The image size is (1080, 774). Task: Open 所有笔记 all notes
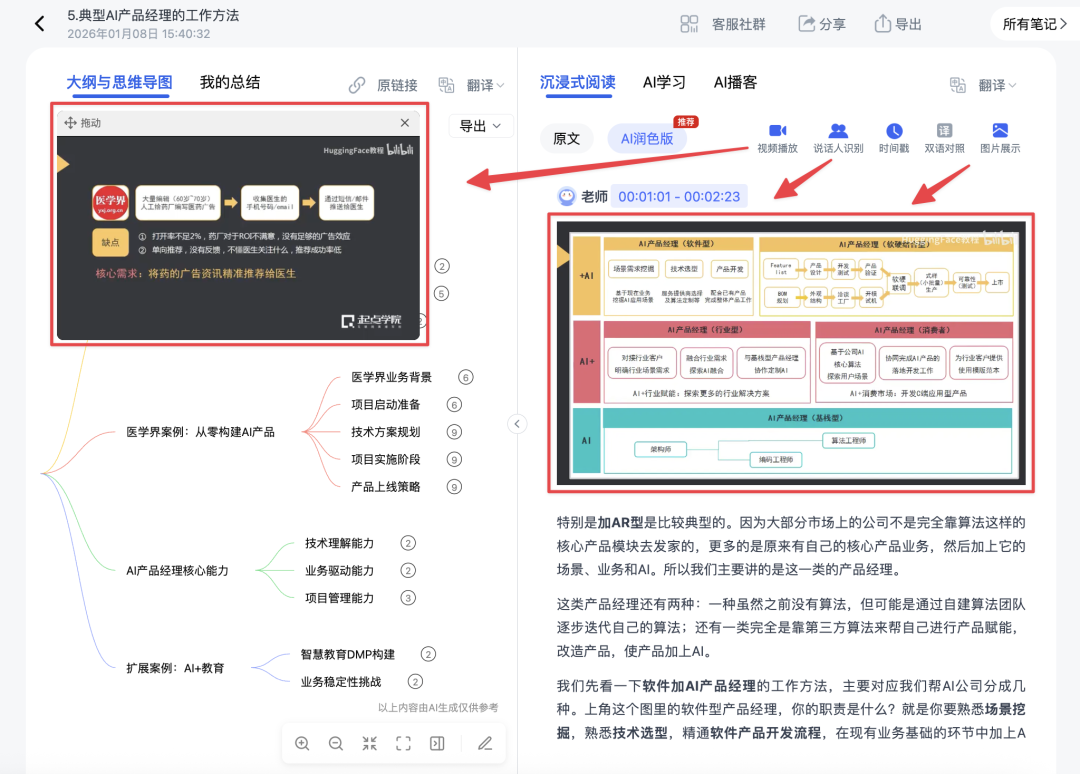(x=1035, y=24)
